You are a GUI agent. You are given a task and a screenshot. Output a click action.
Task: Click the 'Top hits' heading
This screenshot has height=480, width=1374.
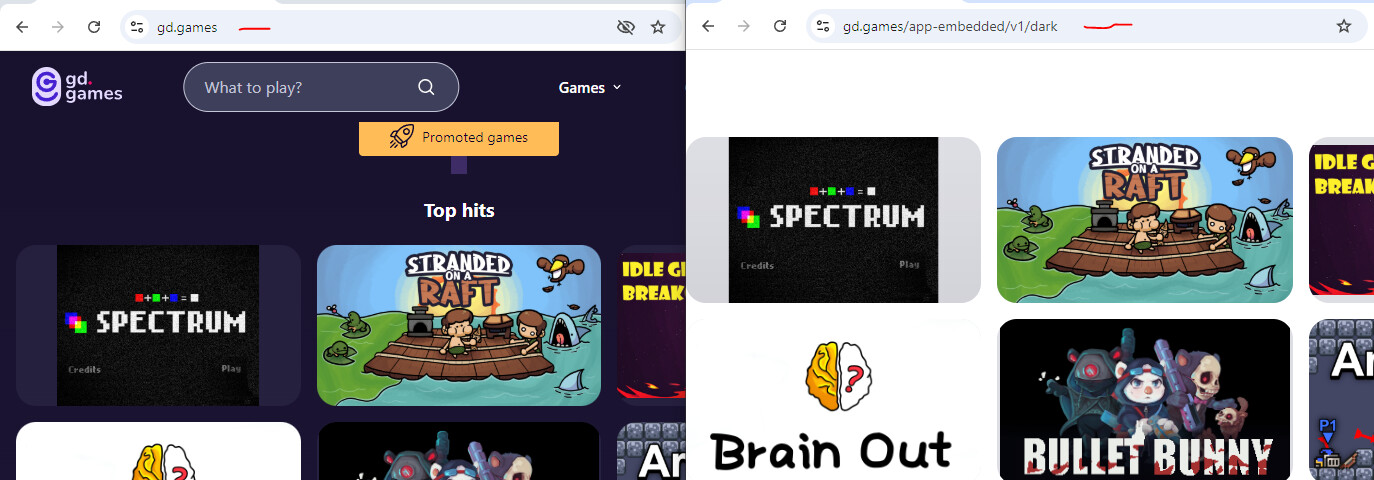click(x=459, y=210)
